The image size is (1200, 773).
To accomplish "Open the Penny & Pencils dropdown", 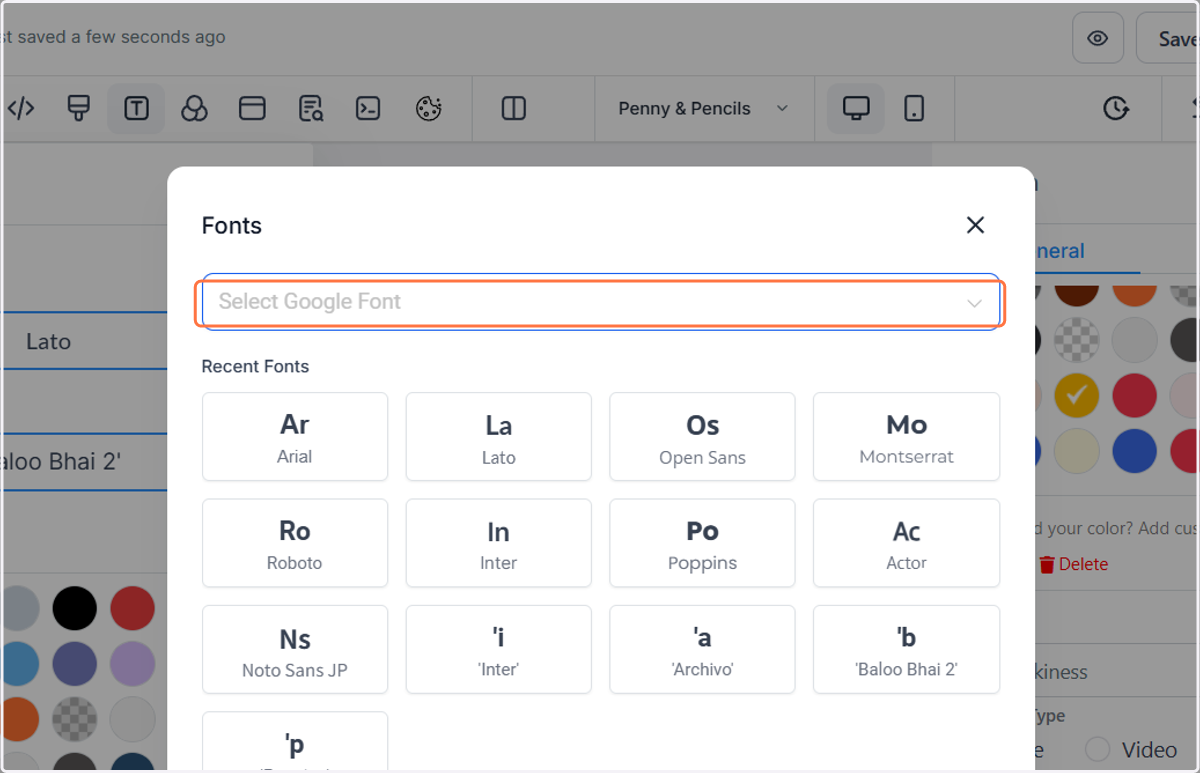I will 703,108.
